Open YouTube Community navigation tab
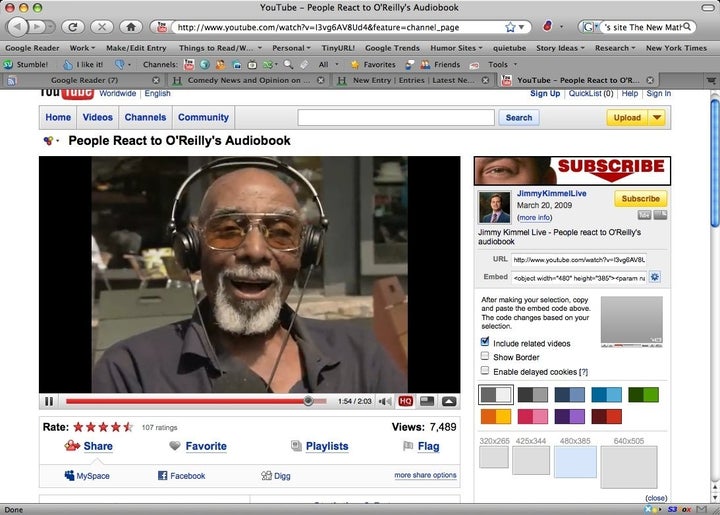The image size is (720, 515). 203,118
